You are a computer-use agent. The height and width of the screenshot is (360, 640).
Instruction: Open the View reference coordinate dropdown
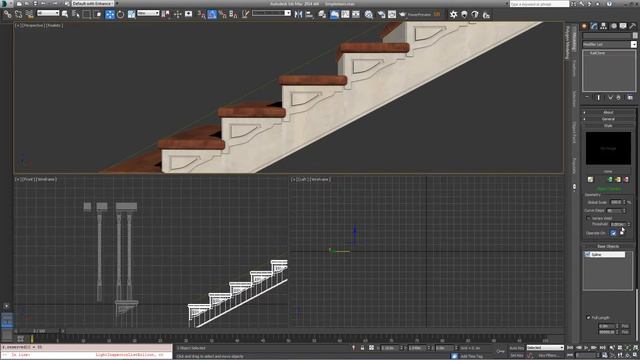point(148,13)
